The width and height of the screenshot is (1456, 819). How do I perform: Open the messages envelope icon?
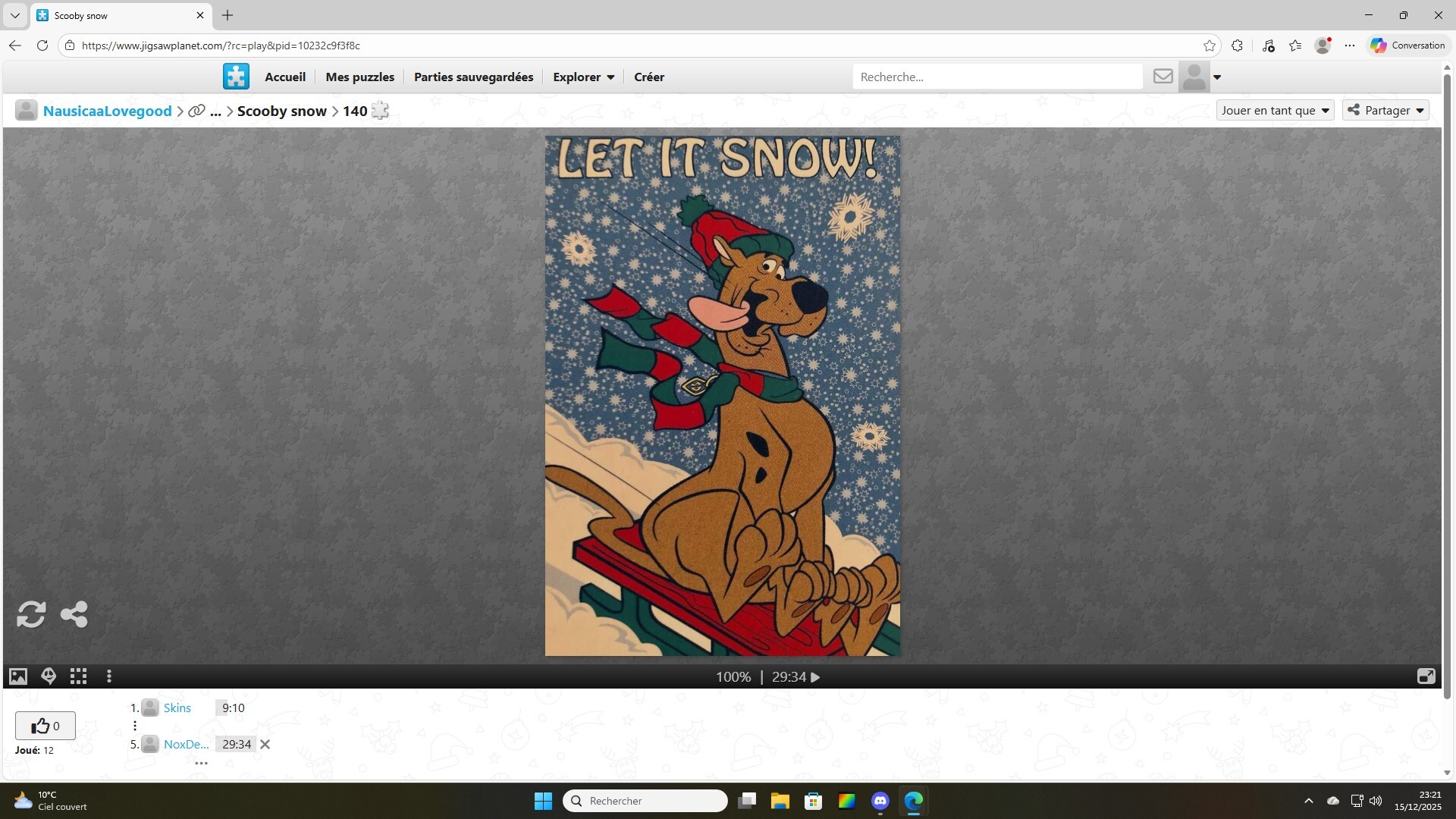tap(1163, 77)
